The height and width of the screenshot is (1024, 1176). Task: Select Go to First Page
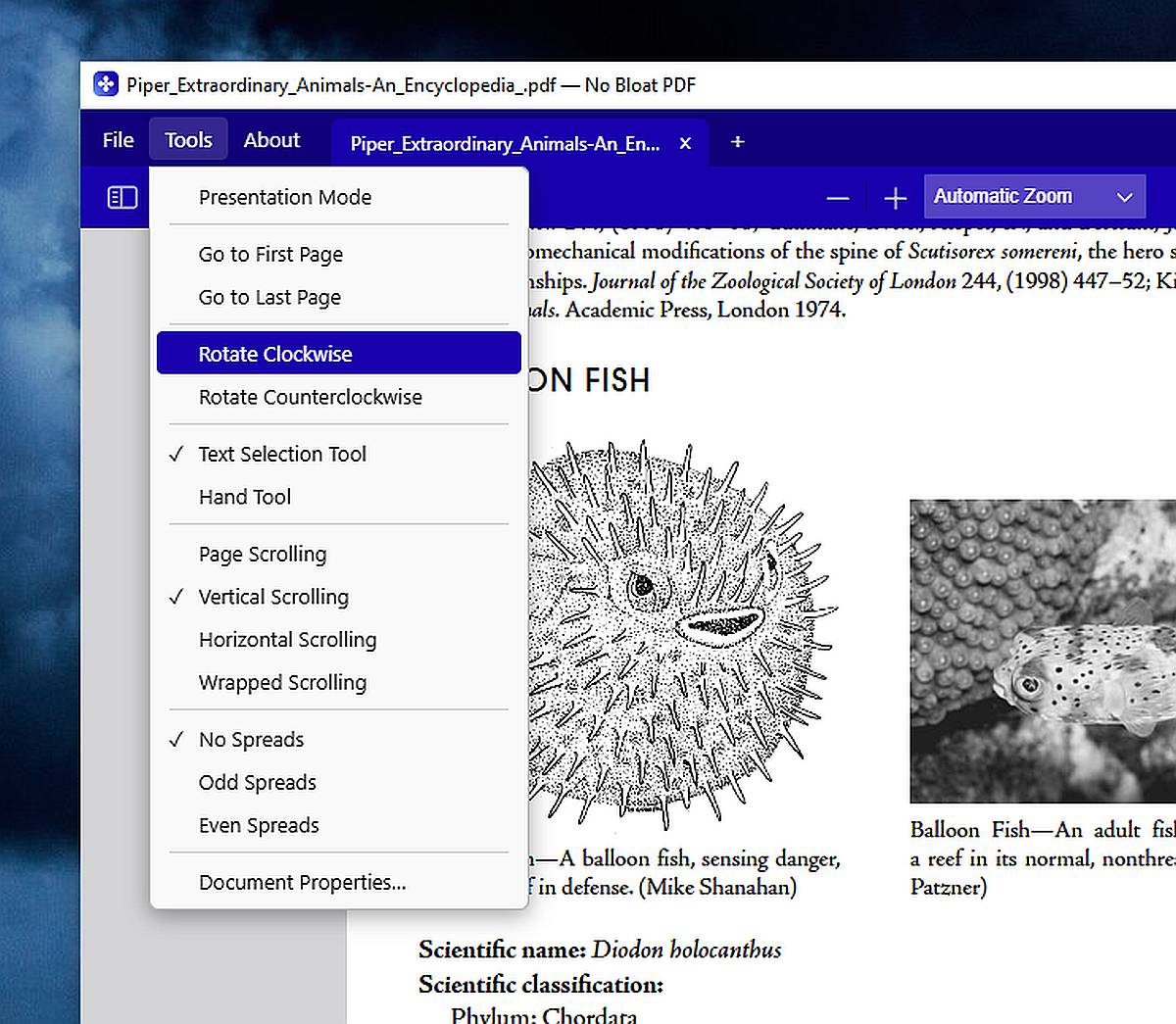coord(339,254)
